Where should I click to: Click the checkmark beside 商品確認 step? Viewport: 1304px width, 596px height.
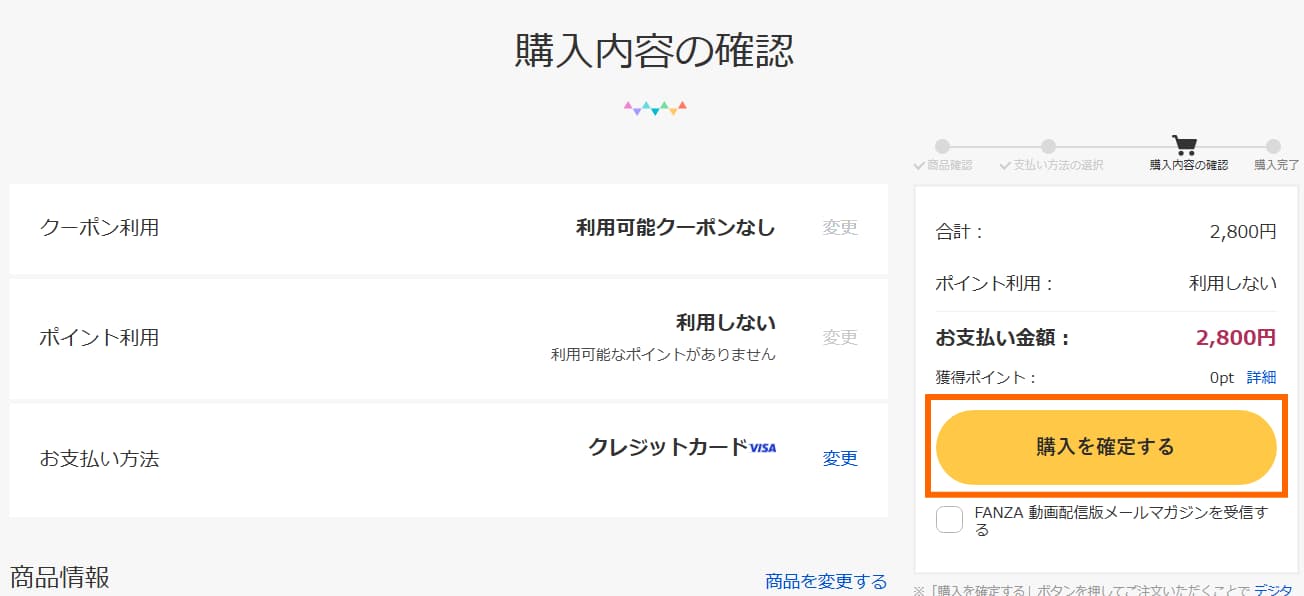coord(920,165)
